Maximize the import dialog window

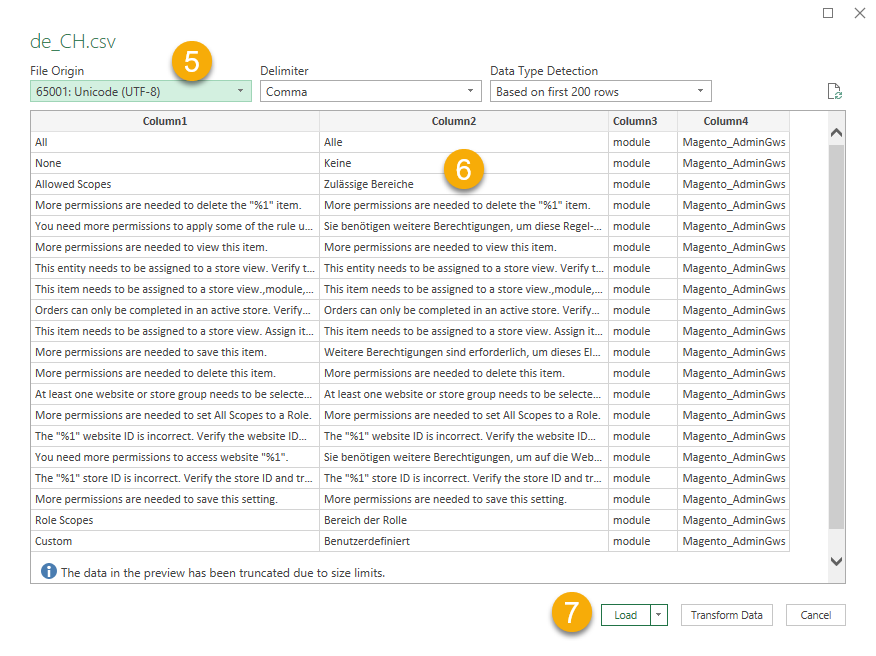click(x=827, y=13)
